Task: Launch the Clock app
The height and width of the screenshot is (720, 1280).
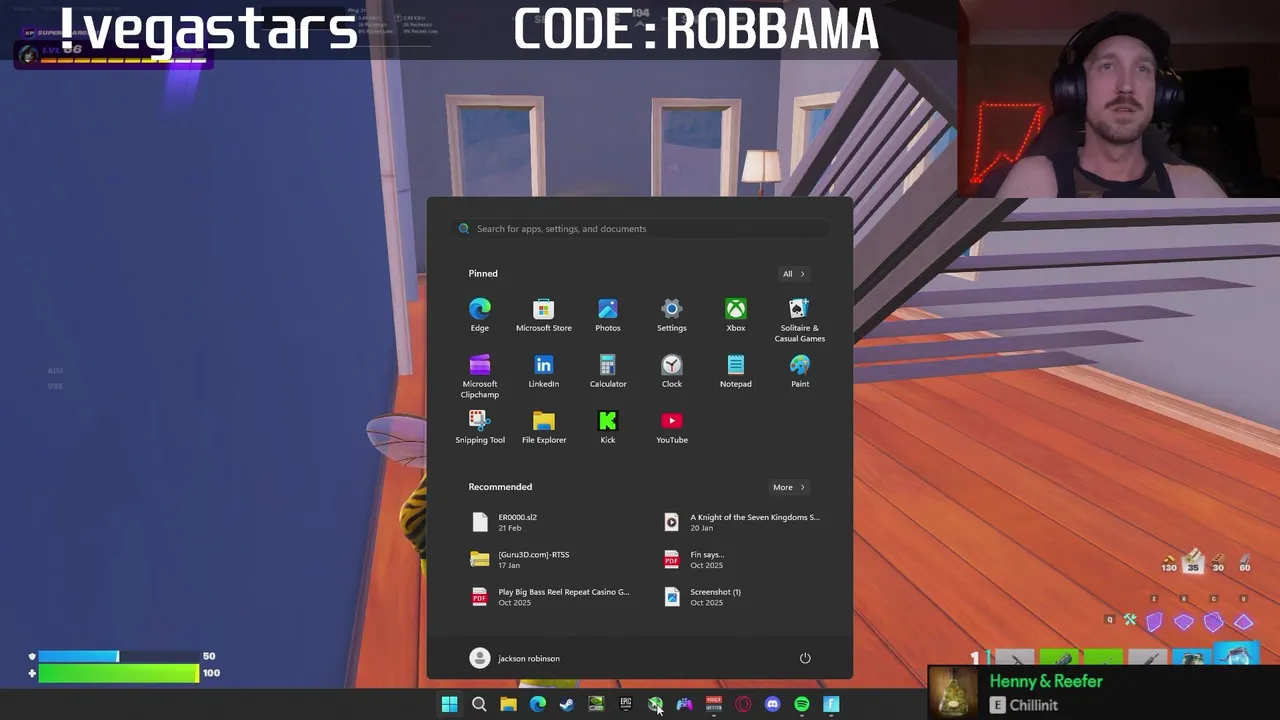Action: click(672, 371)
